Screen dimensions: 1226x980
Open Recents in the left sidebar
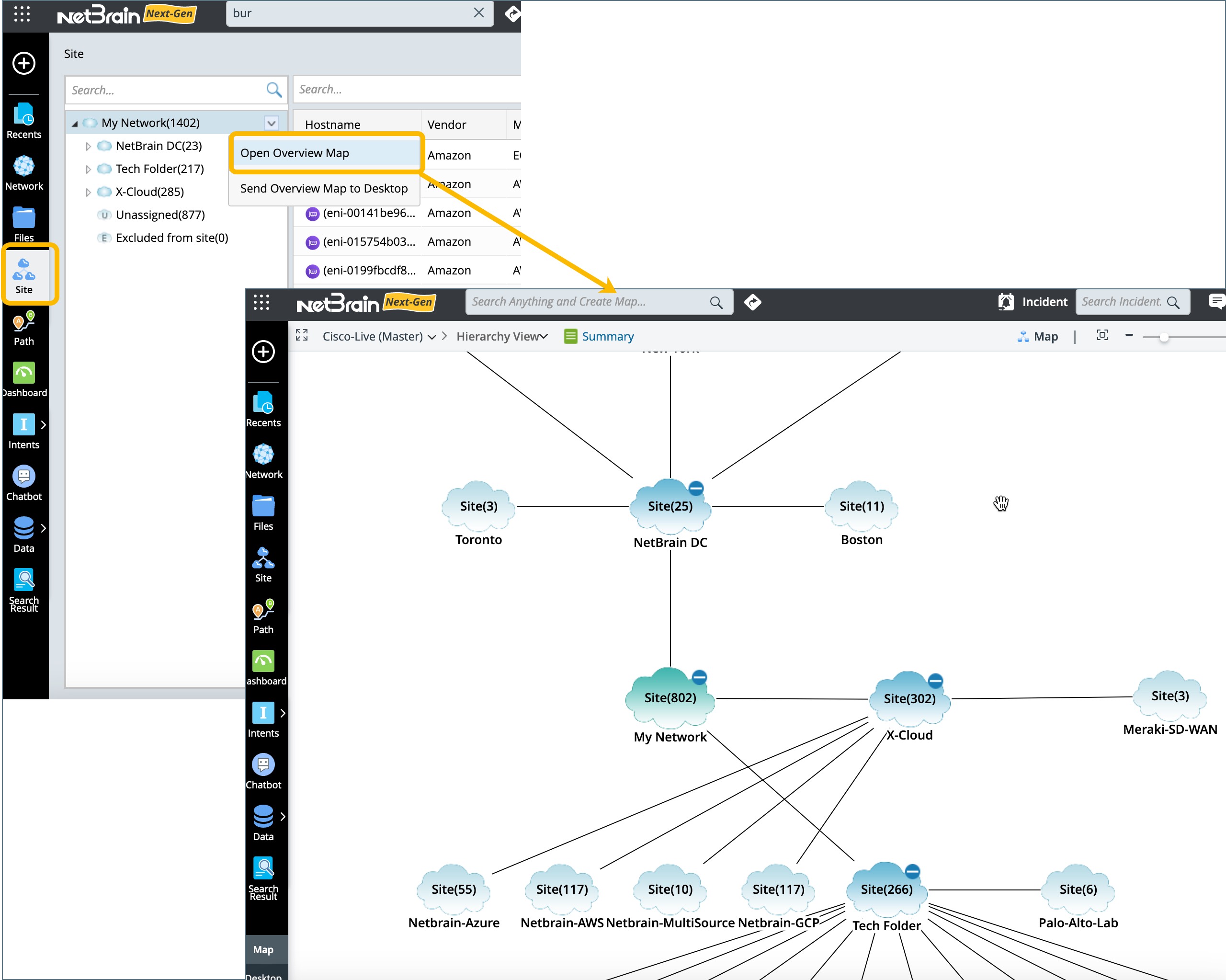pyautogui.click(x=24, y=121)
